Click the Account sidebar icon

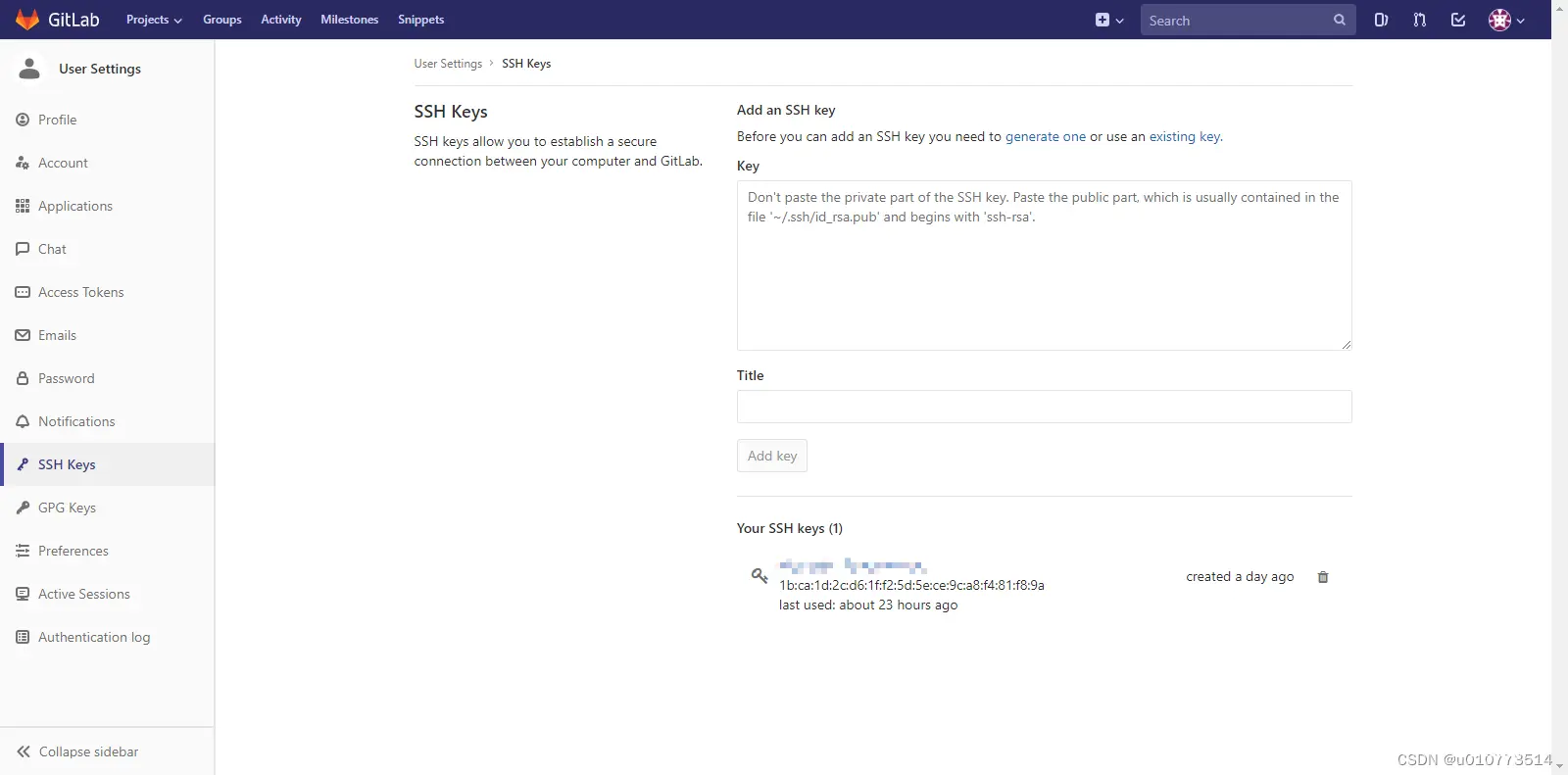click(23, 163)
